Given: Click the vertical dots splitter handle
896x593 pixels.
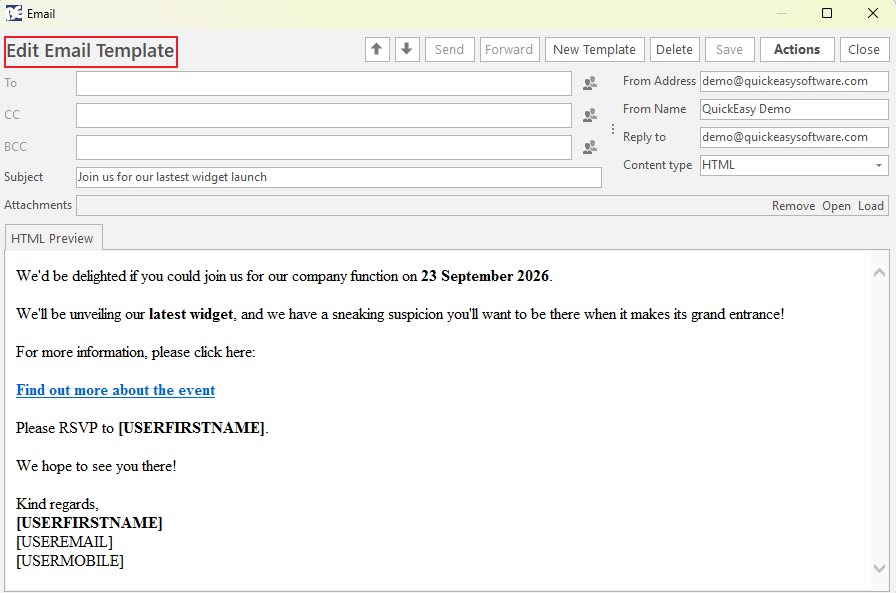Looking at the screenshot, I should coord(613,129).
